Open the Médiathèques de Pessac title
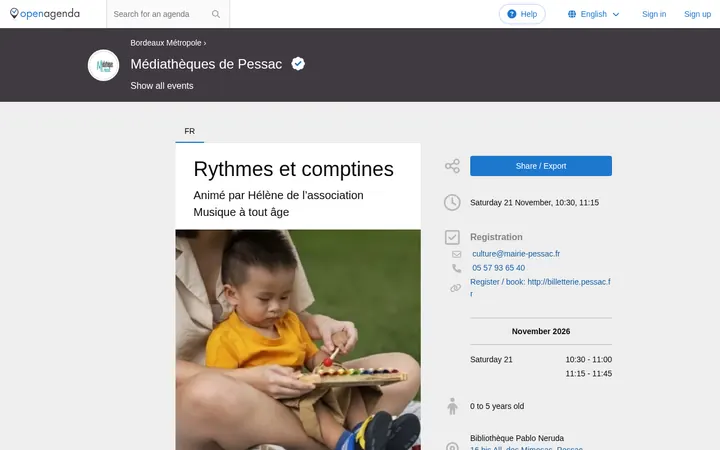 [x=206, y=64]
